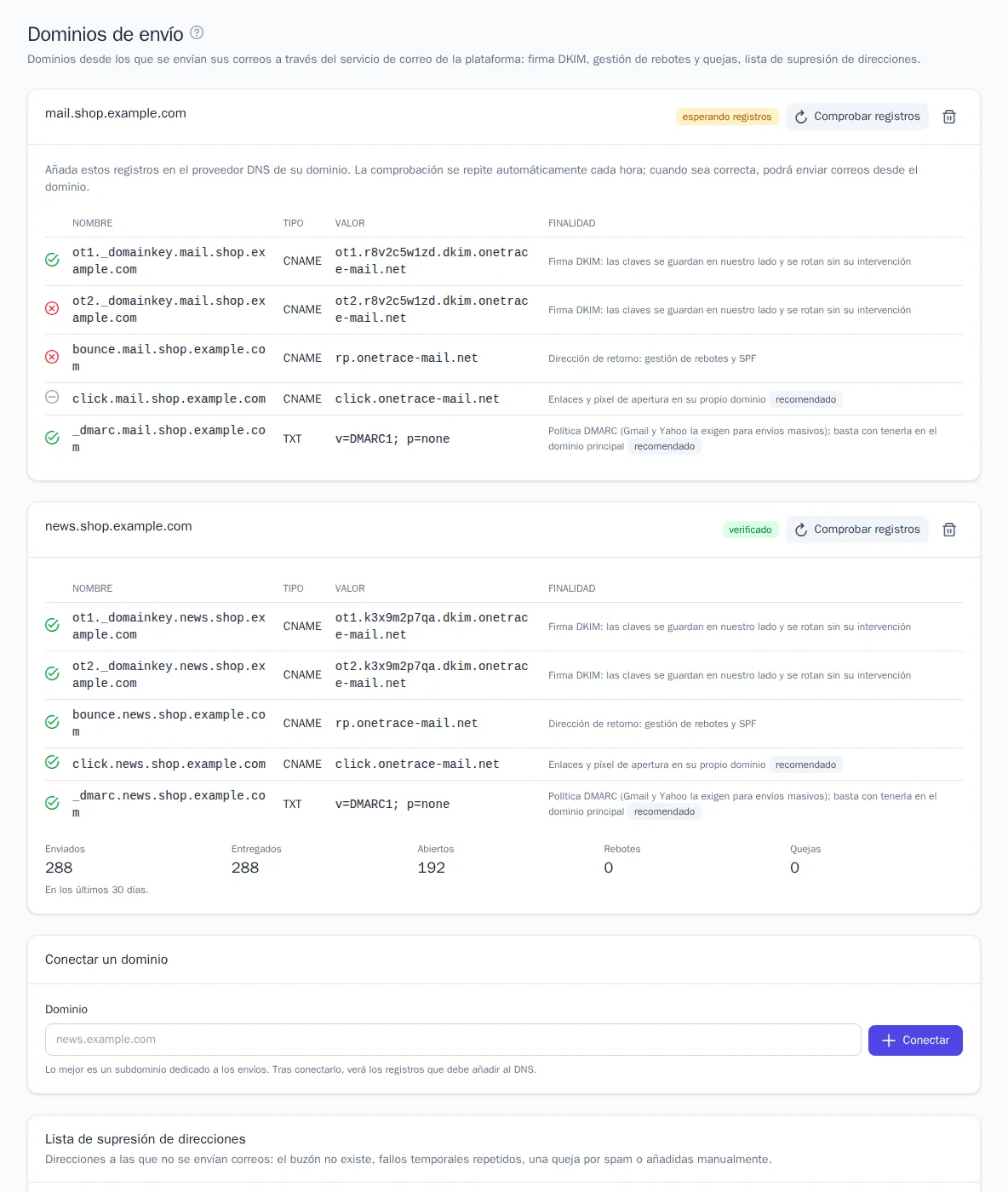
Task: Select the bounce.mail.shop.example.com name
Action: 169,358
